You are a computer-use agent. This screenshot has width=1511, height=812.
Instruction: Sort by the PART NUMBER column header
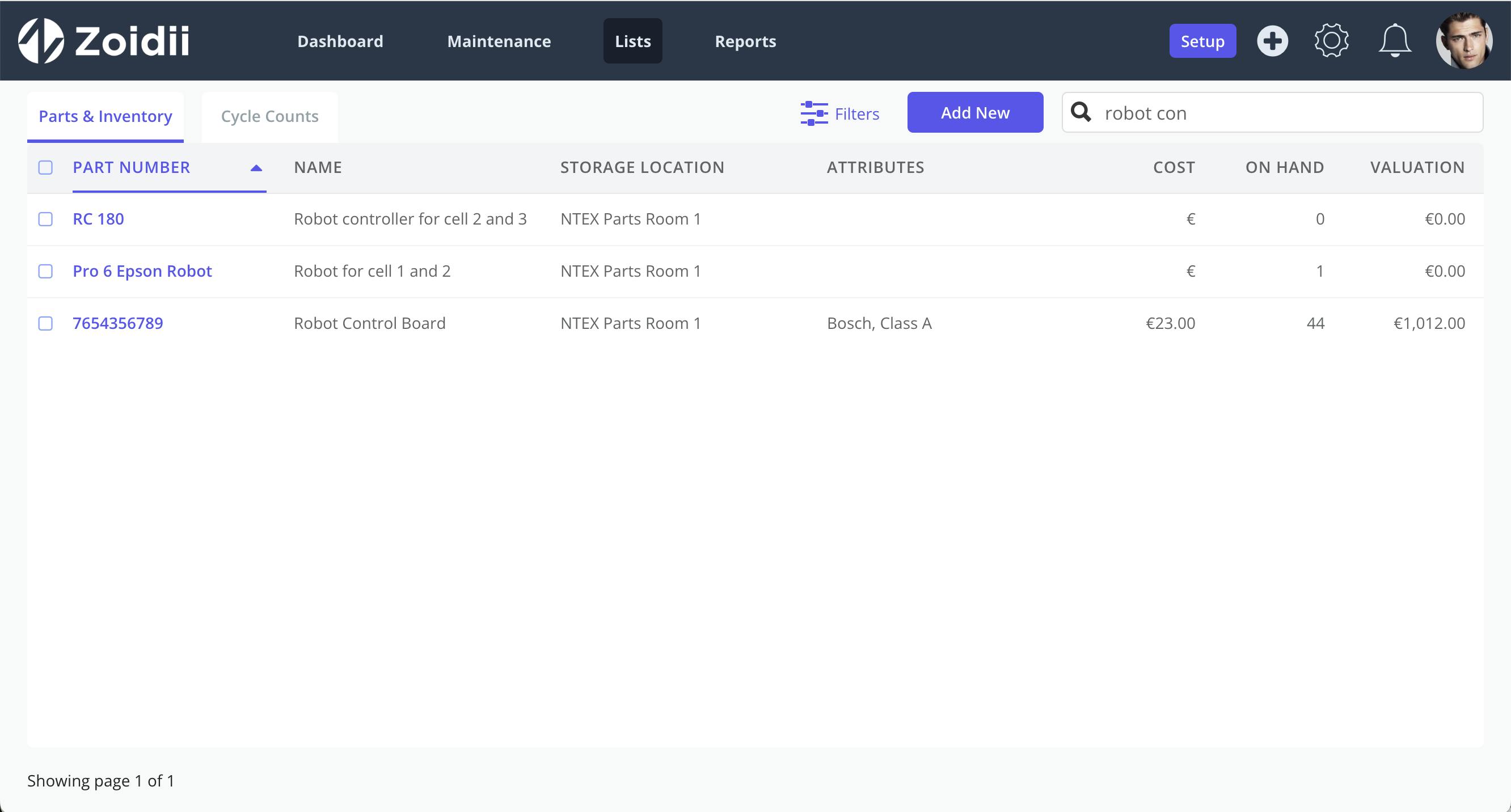132,168
